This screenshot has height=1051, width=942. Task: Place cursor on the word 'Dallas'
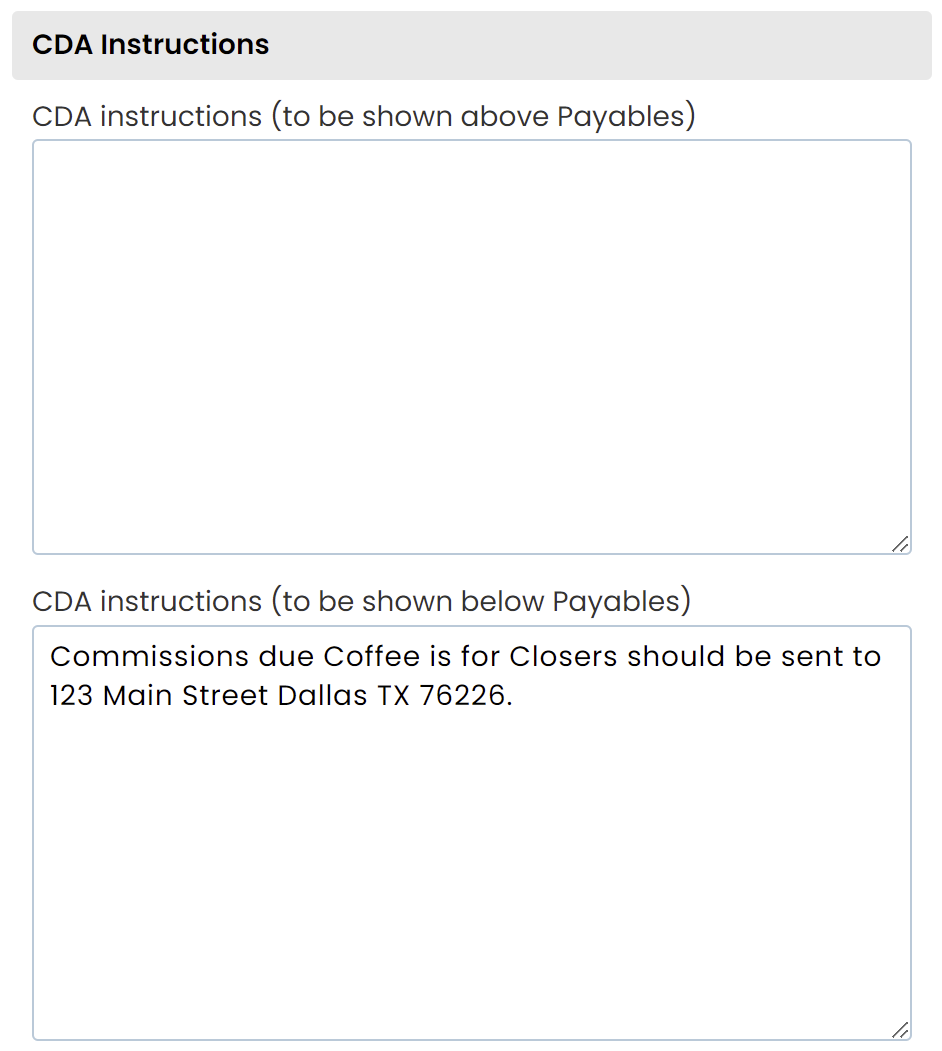[x=322, y=696]
